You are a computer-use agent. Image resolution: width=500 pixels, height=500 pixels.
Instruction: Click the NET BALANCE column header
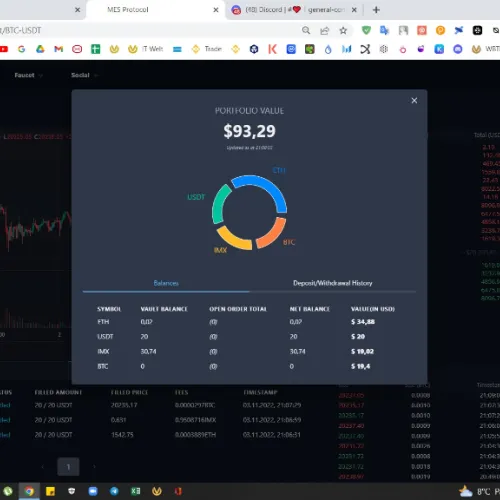coord(310,309)
